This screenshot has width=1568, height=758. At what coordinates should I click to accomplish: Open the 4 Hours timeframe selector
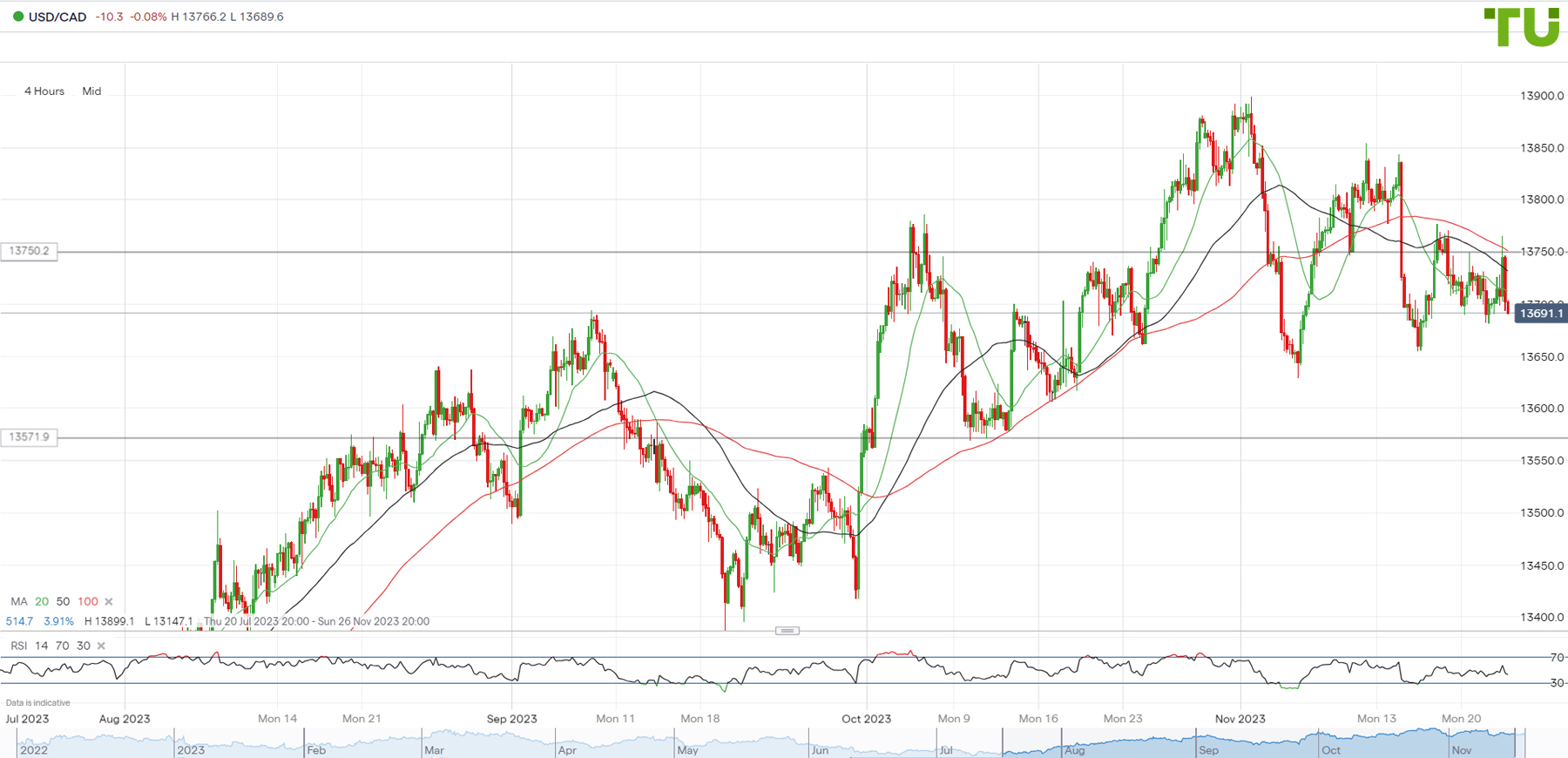pyautogui.click(x=44, y=91)
